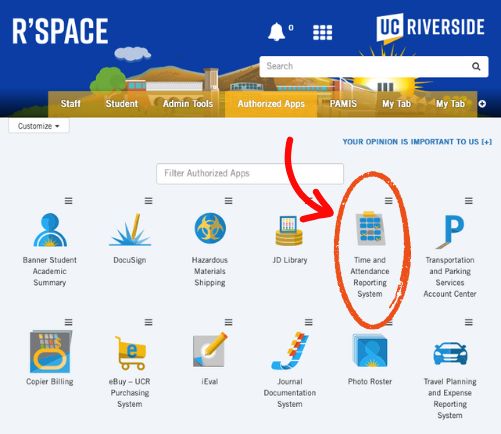Screen dimensions: 501x434
Task: Click Your Opinion Is Important To Us link
Action: [x=417, y=142]
